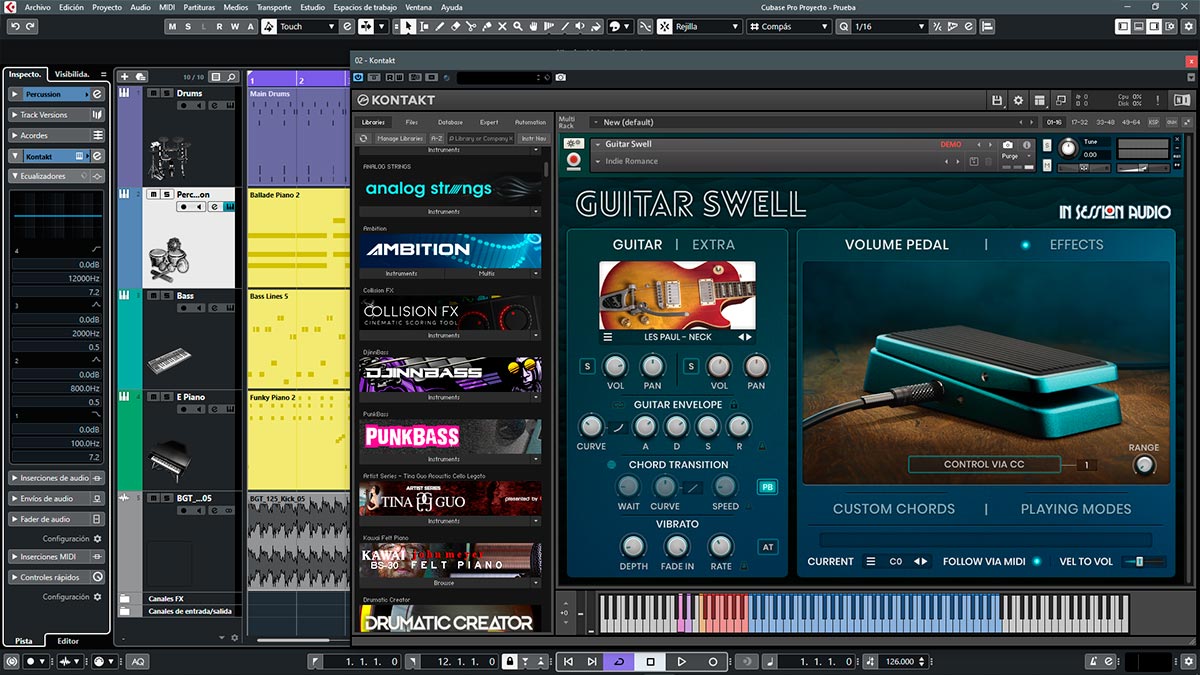Image resolution: width=1200 pixels, height=675 pixels.
Task: Click Kontakt library refresh icon
Action: point(364,138)
